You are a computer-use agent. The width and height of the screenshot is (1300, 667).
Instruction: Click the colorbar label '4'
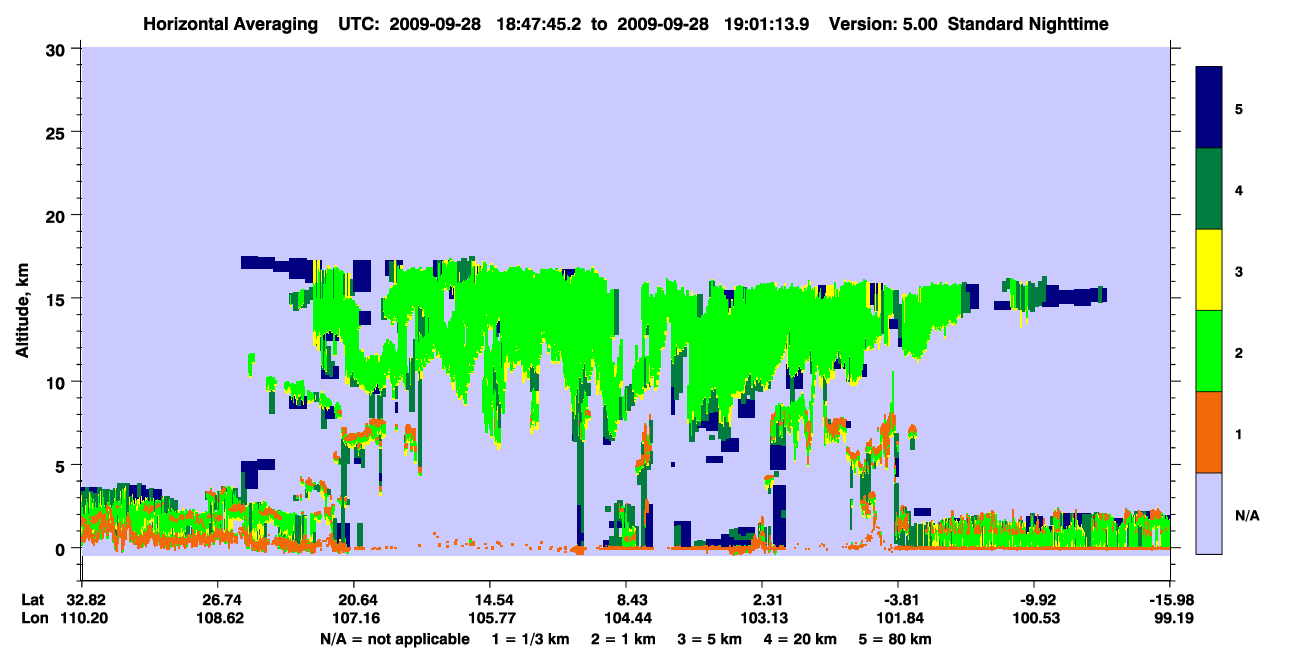click(1239, 189)
